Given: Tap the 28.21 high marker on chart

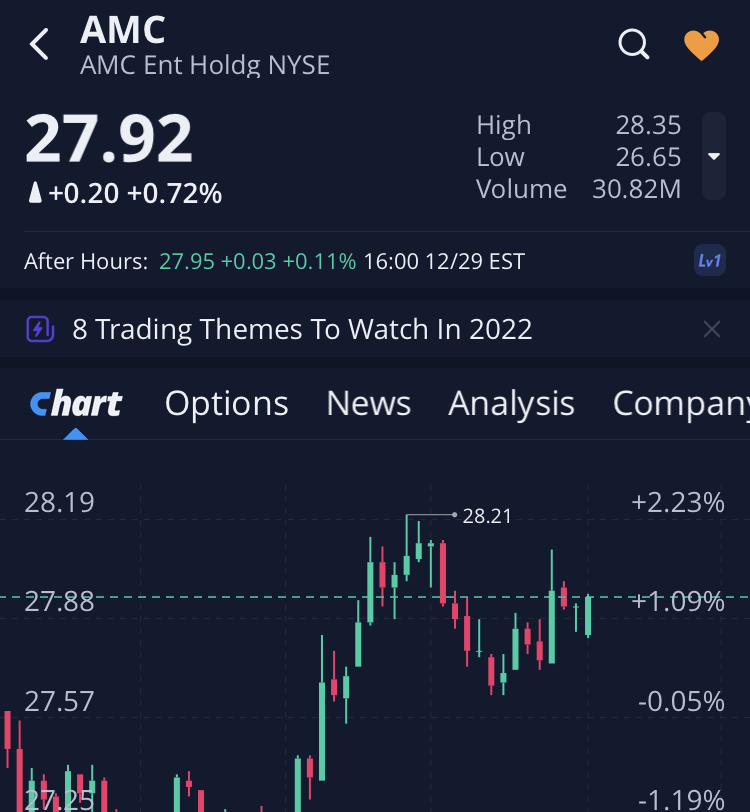Looking at the screenshot, I should 487,516.
